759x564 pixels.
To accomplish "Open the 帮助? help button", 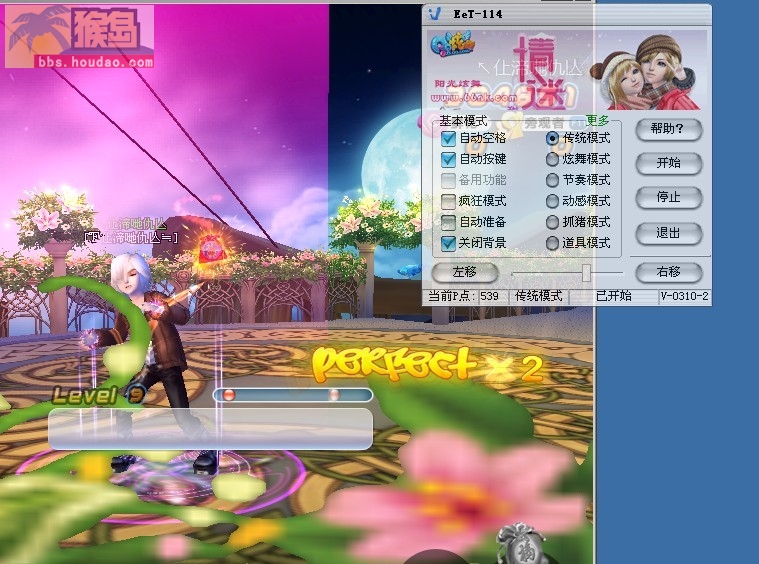I will tap(668, 129).
